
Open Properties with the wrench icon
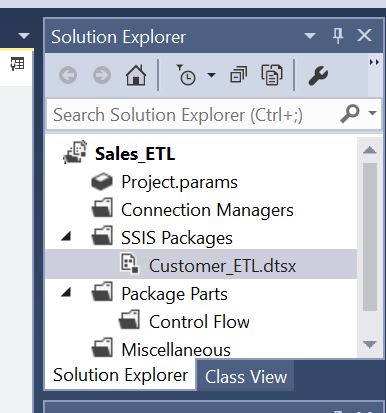[x=318, y=75]
